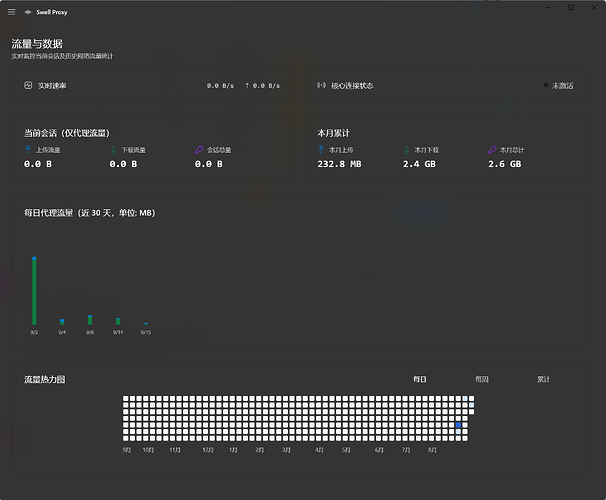The width and height of the screenshot is (606, 500).
Task: Click the session total (会话总量) purple icon
Action: pyautogui.click(x=199, y=150)
